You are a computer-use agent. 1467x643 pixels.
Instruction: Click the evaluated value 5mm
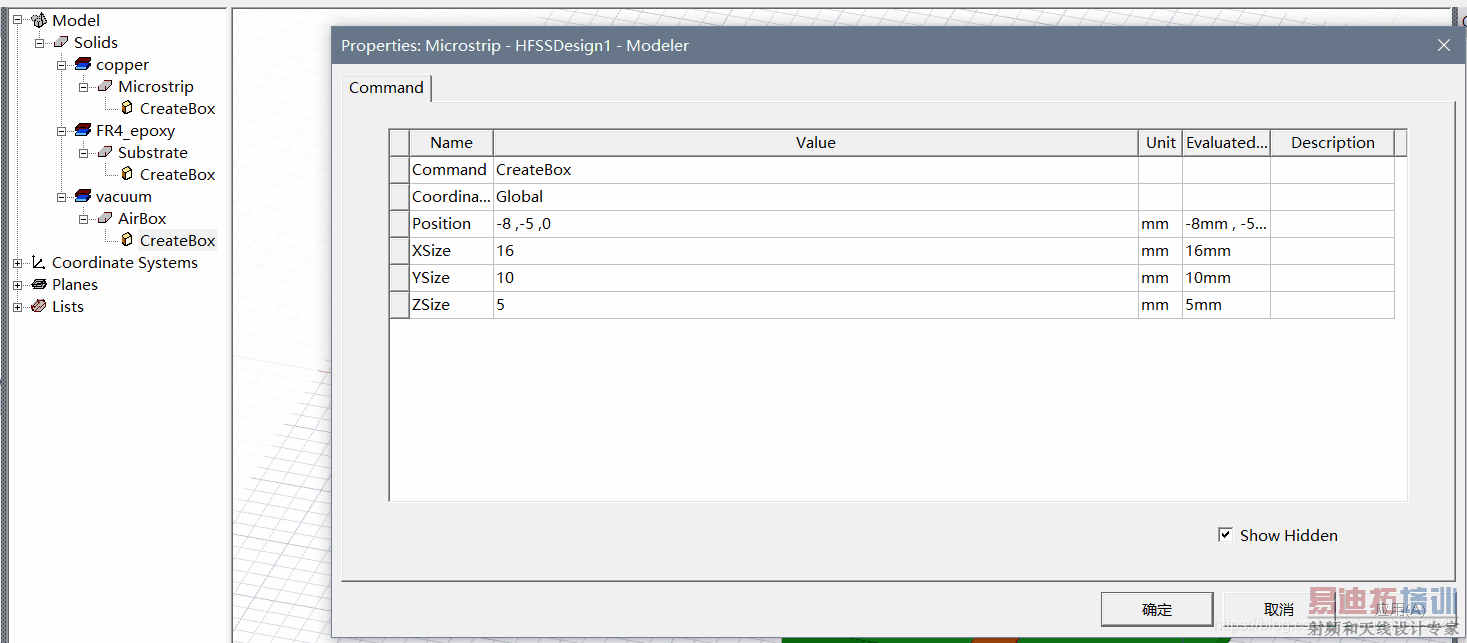coord(1226,305)
